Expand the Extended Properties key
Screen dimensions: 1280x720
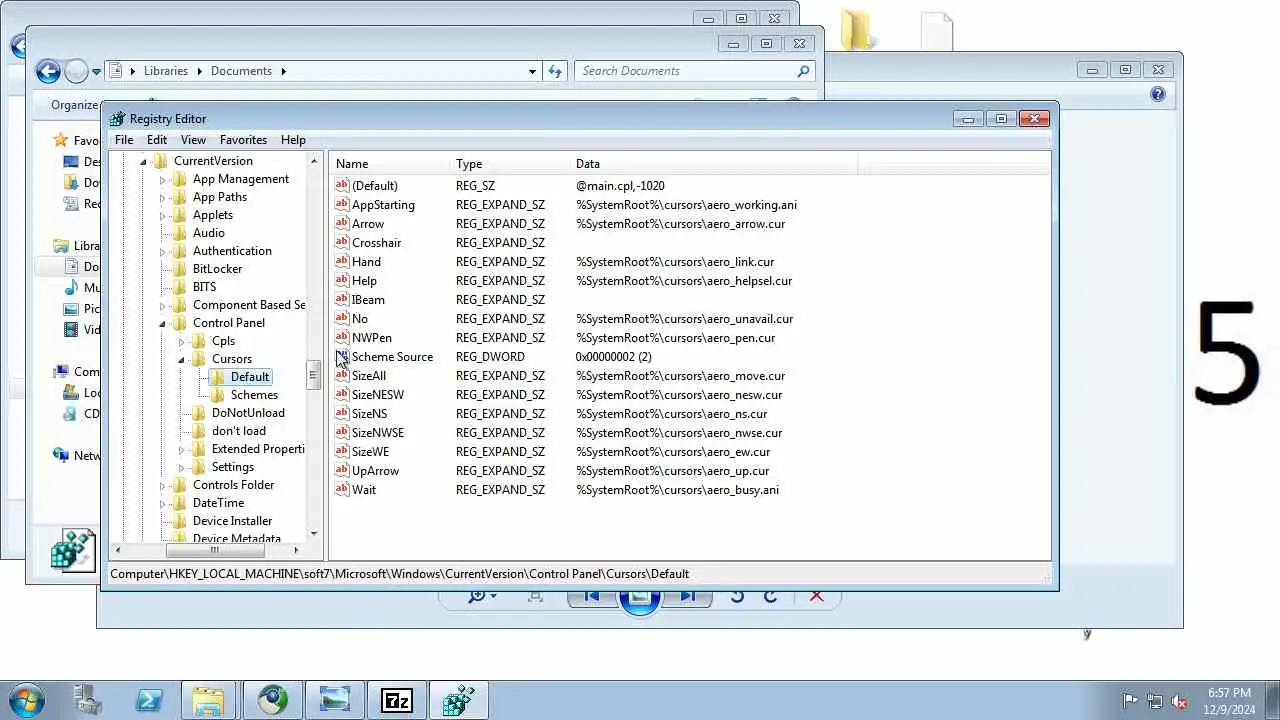[x=181, y=450]
